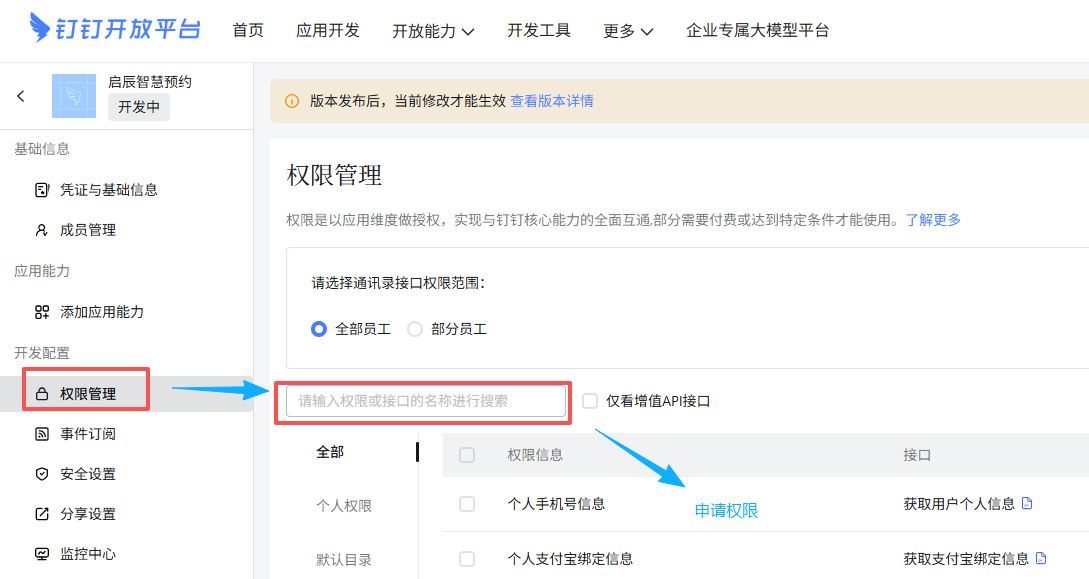Select 事件订阅 in sidebar
The width and height of the screenshot is (1089, 579).
[87, 434]
